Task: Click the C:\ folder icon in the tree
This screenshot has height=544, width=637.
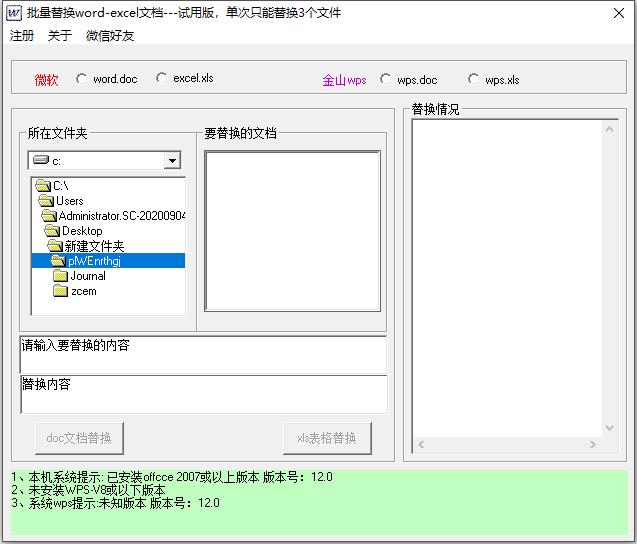Action: click(x=43, y=186)
